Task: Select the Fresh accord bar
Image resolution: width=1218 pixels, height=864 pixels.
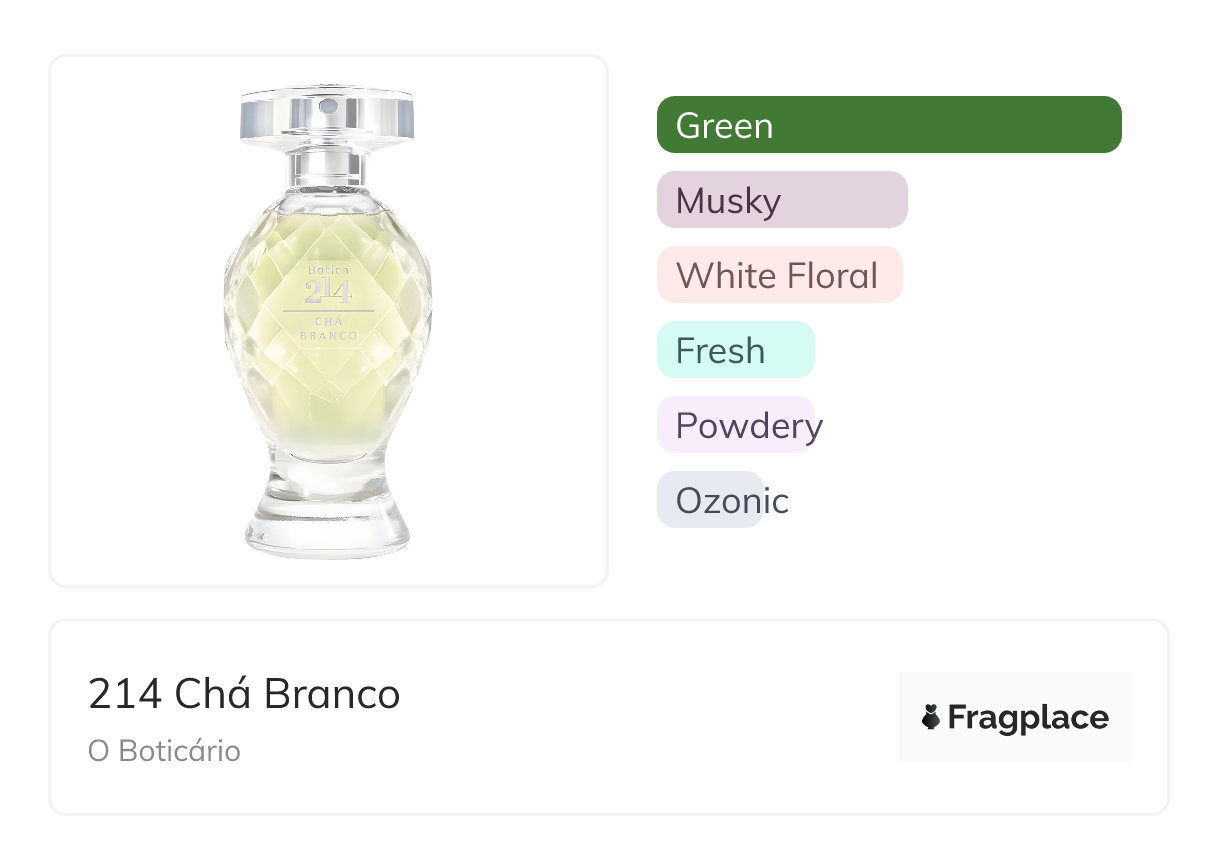Action: coord(735,350)
